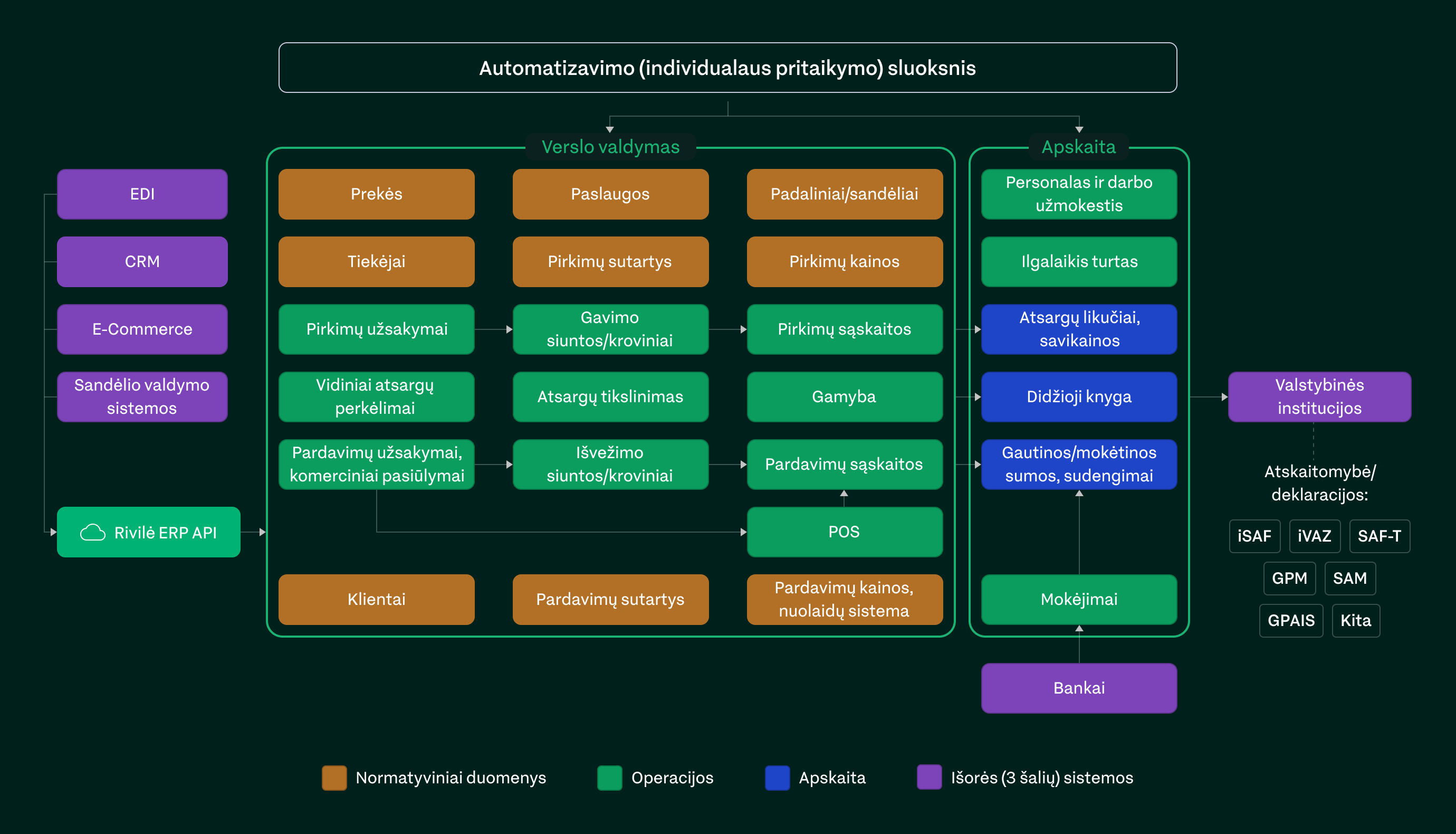1456x834 pixels.
Task: Open the Bankai block
Action: pos(1079,687)
